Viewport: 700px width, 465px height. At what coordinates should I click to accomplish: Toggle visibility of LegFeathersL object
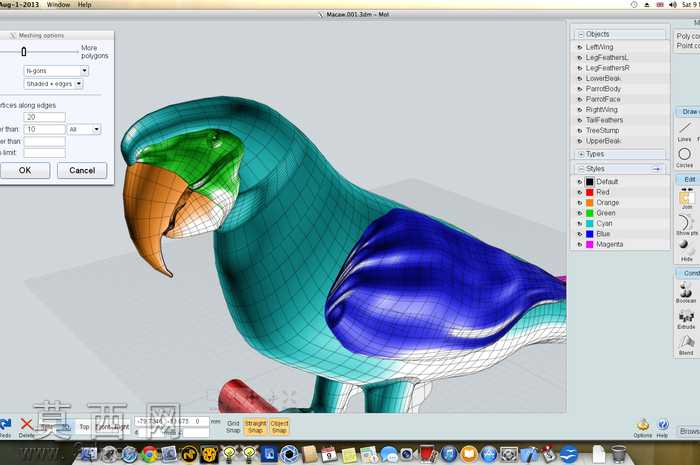(579, 58)
